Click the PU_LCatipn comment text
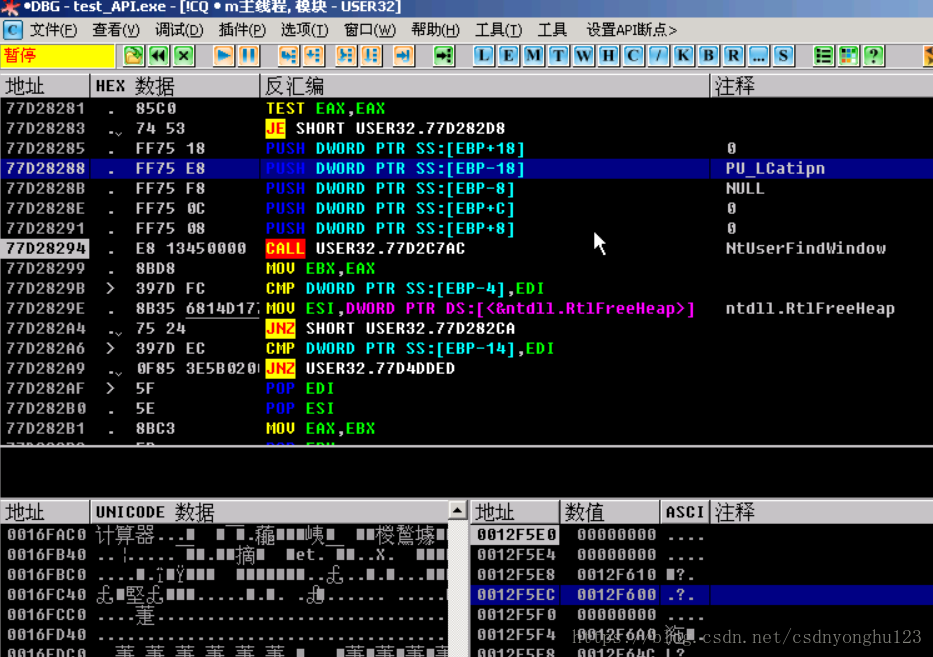This screenshot has width=933, height=657. (775, 168)
